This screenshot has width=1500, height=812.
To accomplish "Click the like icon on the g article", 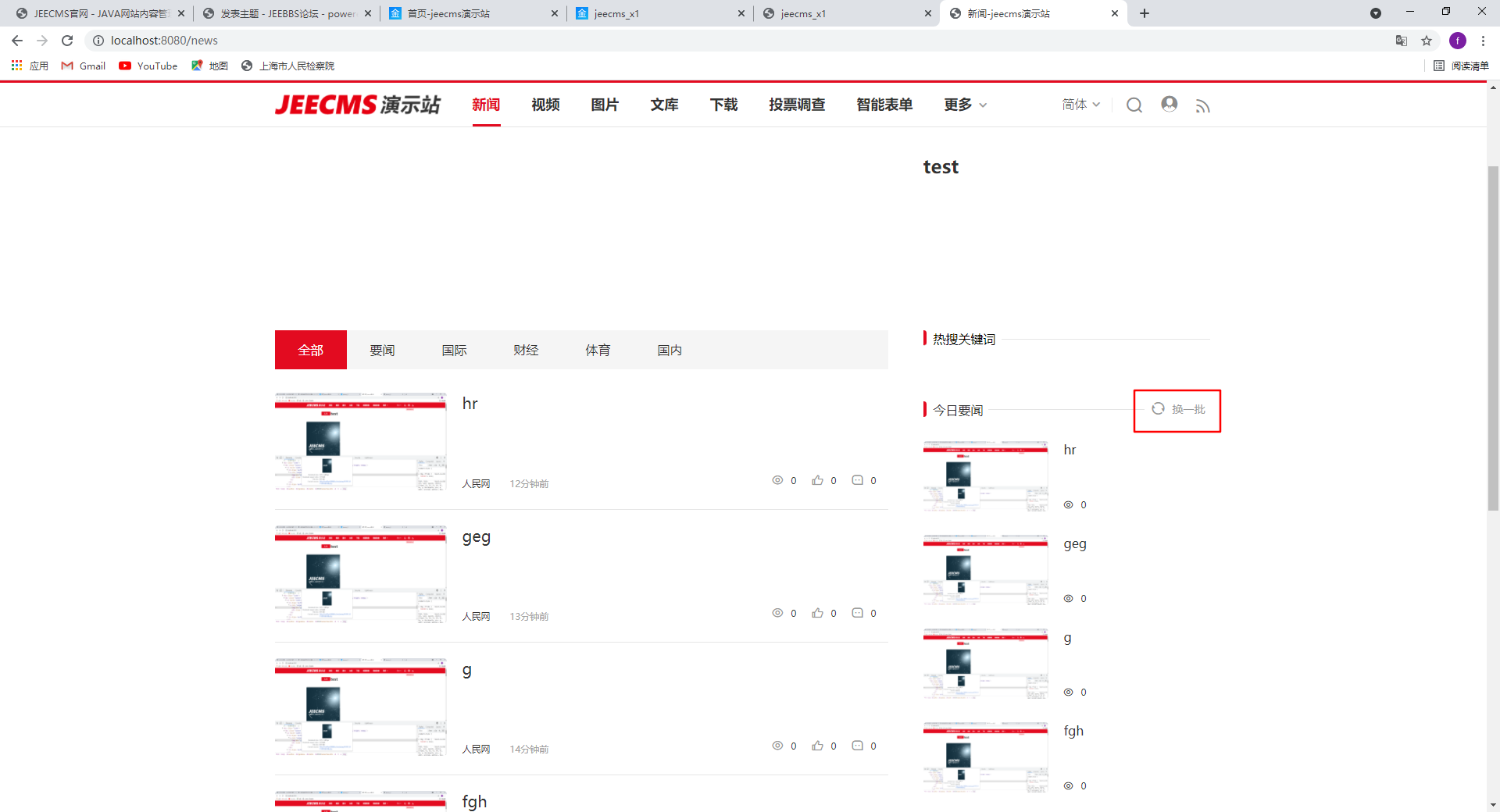I will 817,746.
